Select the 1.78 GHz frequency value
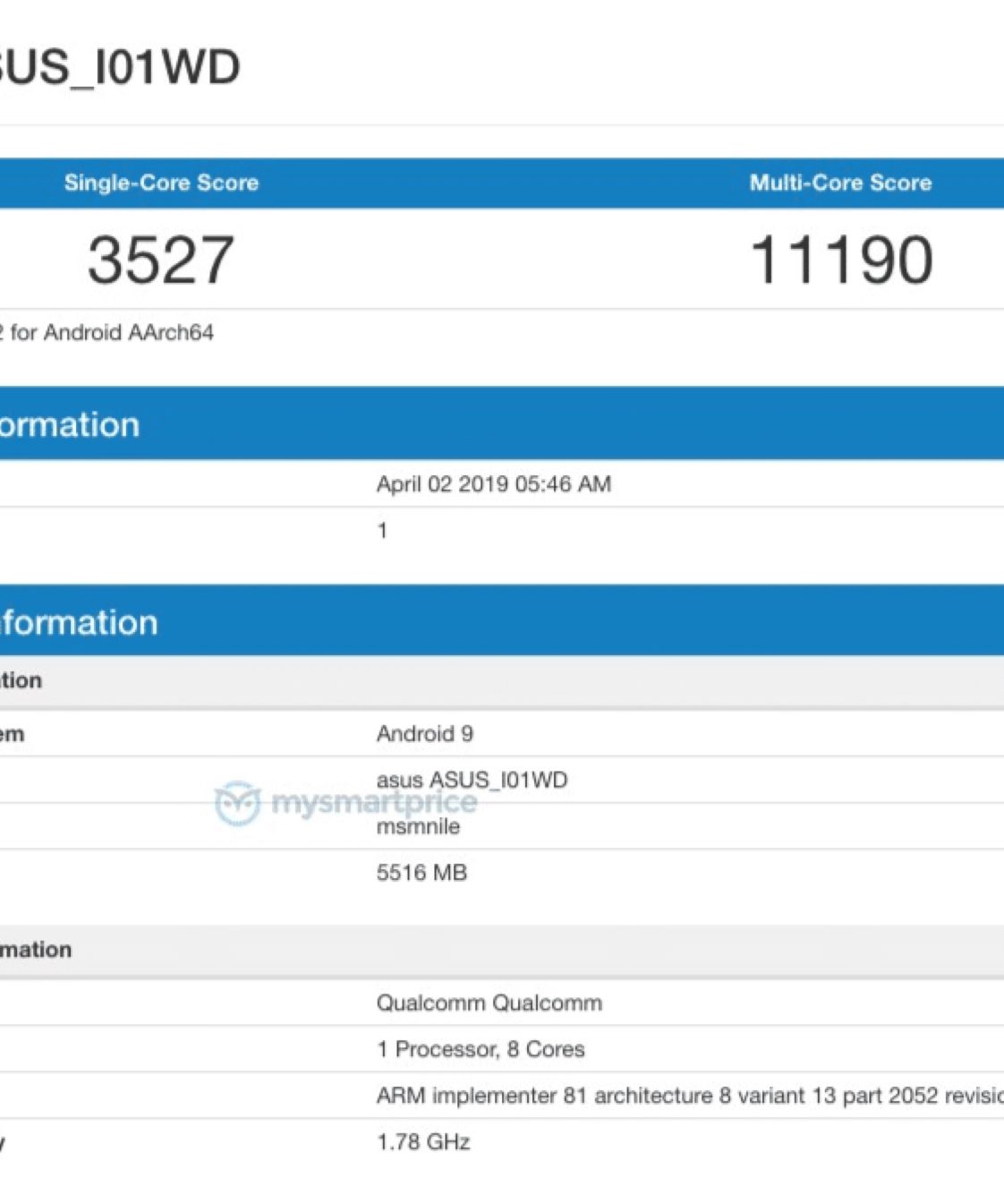 [423, 1142]
